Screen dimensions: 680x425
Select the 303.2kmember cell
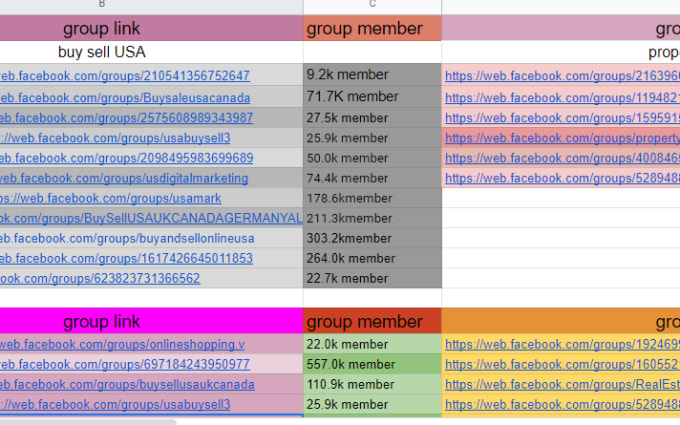click(372, 238)
